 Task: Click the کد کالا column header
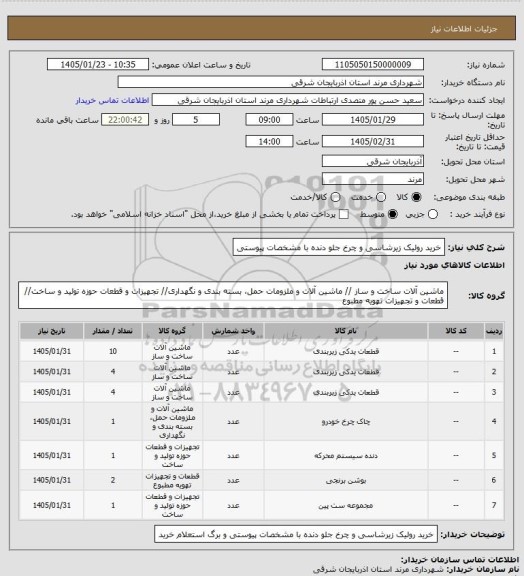click(x=456, y=331)
